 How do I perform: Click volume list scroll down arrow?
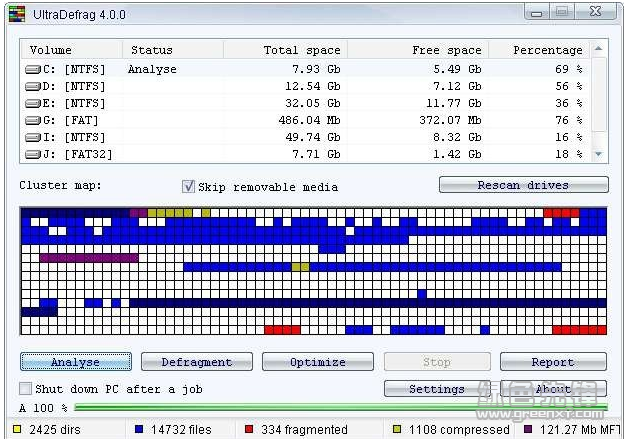tap(598, 154)
